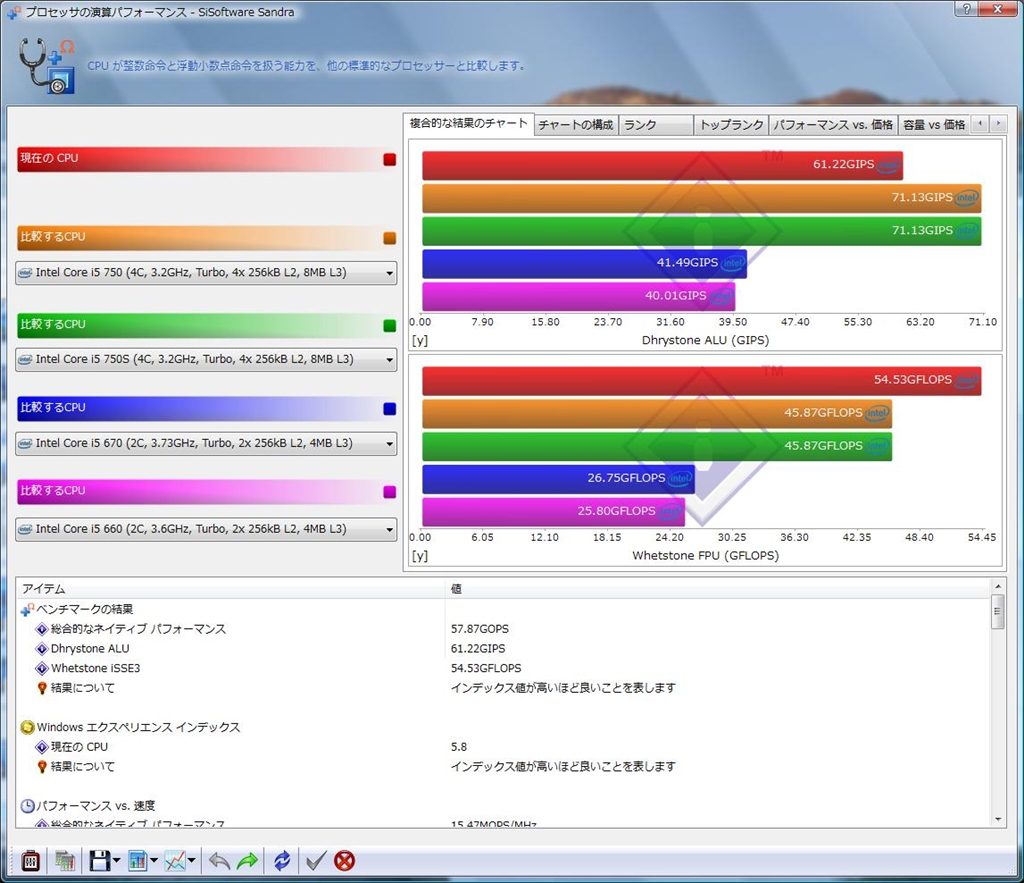Toggle the green comparison CPU indicator
This screenshot has width=1024, height=883.
[390, 325]
